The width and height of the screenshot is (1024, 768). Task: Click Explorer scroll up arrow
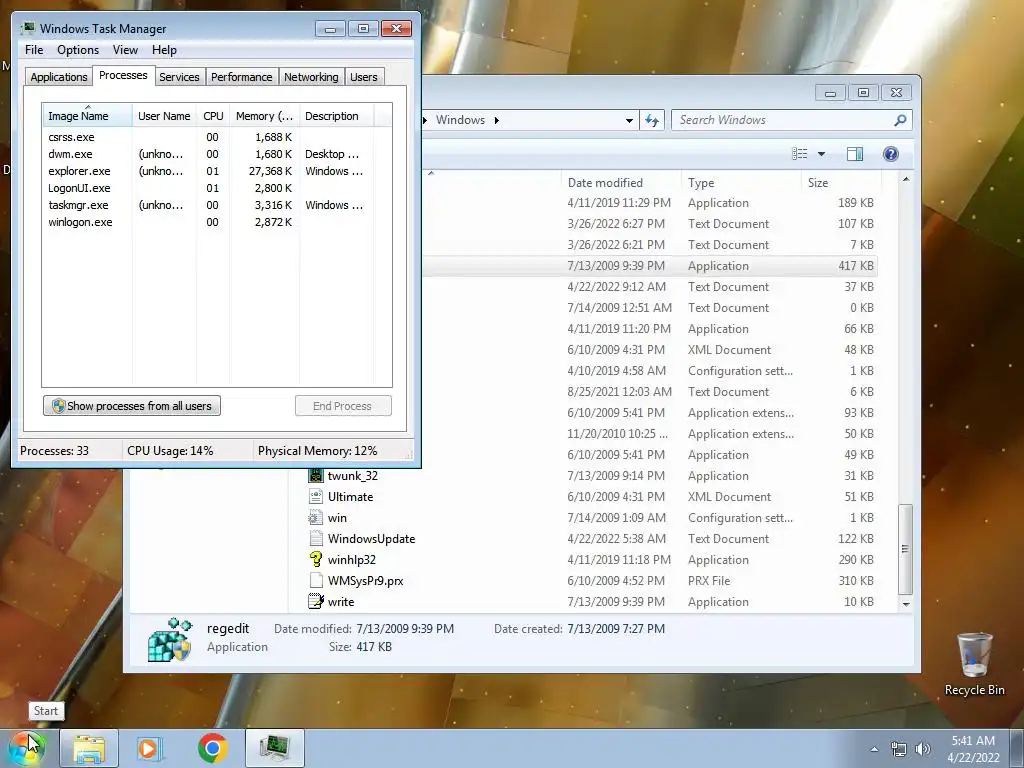point(906,179)
